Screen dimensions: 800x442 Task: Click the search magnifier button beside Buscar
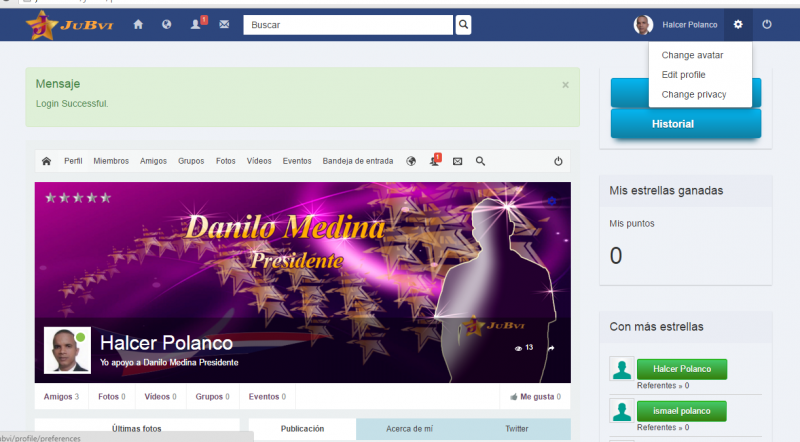pos(463,24)
